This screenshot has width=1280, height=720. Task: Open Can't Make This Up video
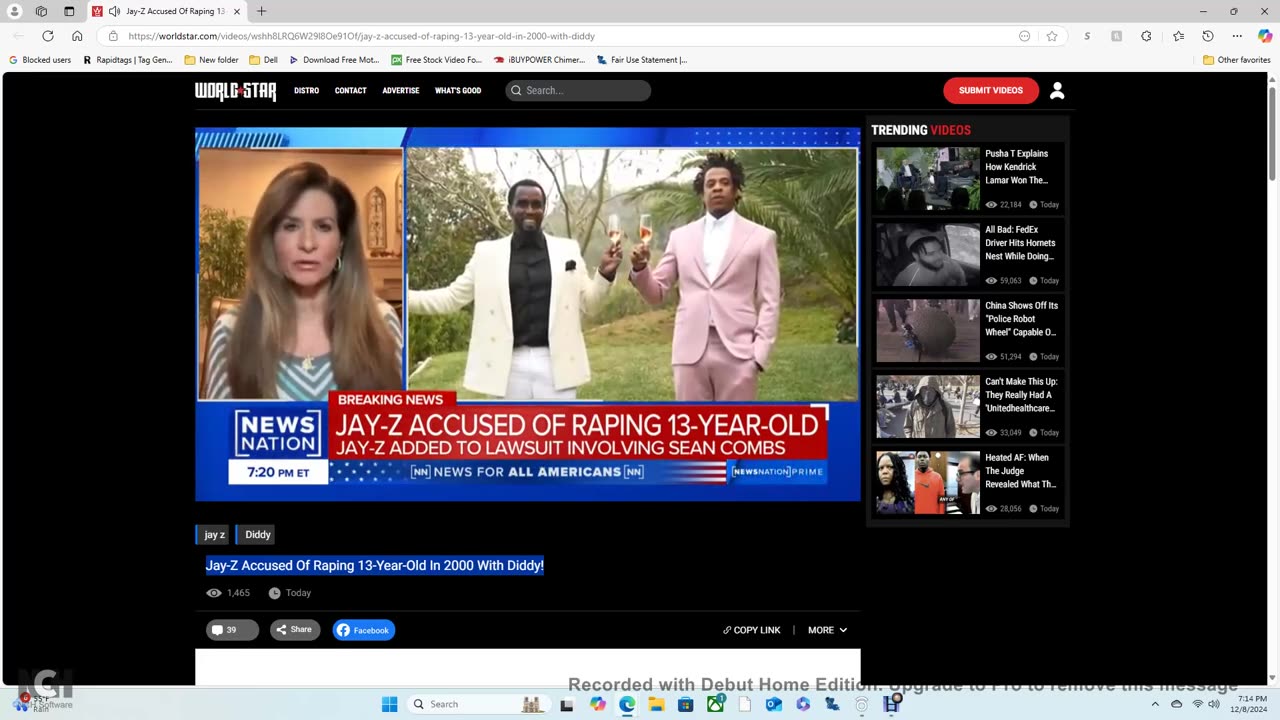coord(928,407)
